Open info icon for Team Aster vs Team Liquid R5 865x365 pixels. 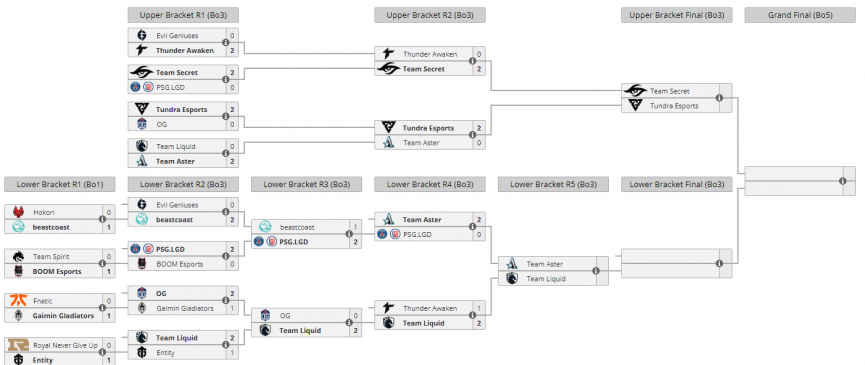point(596,271)
